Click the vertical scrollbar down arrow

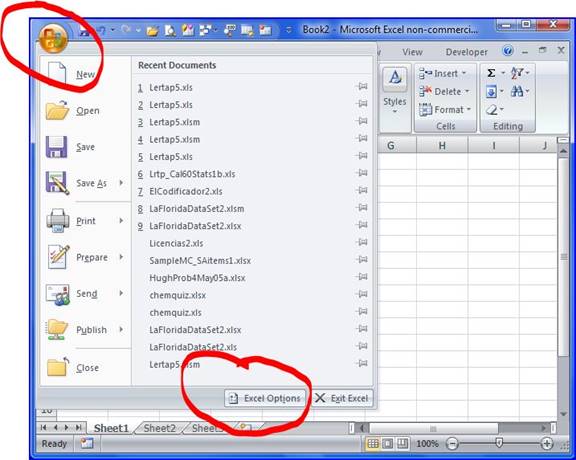pyautogui.click(x=563, y=414)
